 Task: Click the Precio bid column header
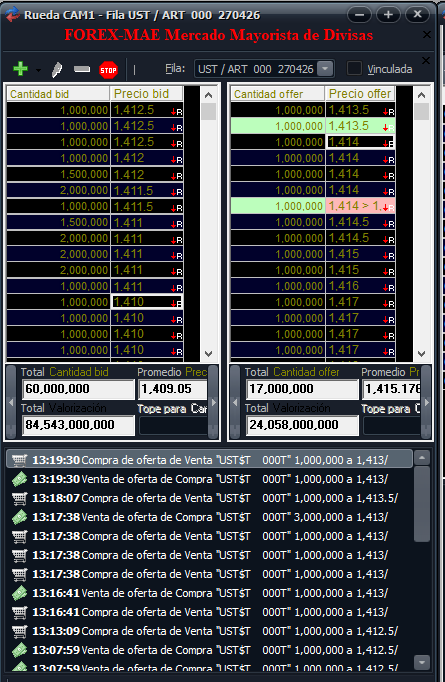click(x=147, y=94)
